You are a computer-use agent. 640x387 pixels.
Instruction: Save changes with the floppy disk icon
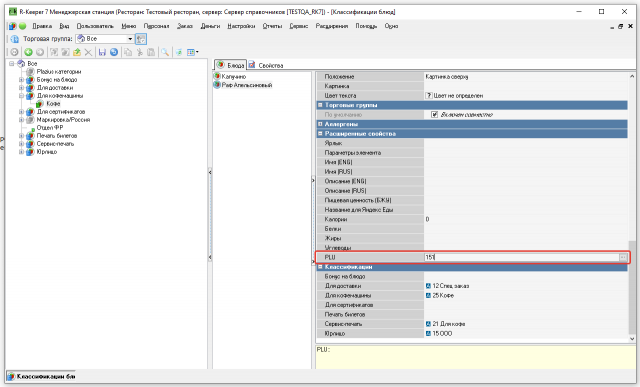point(102,52)
